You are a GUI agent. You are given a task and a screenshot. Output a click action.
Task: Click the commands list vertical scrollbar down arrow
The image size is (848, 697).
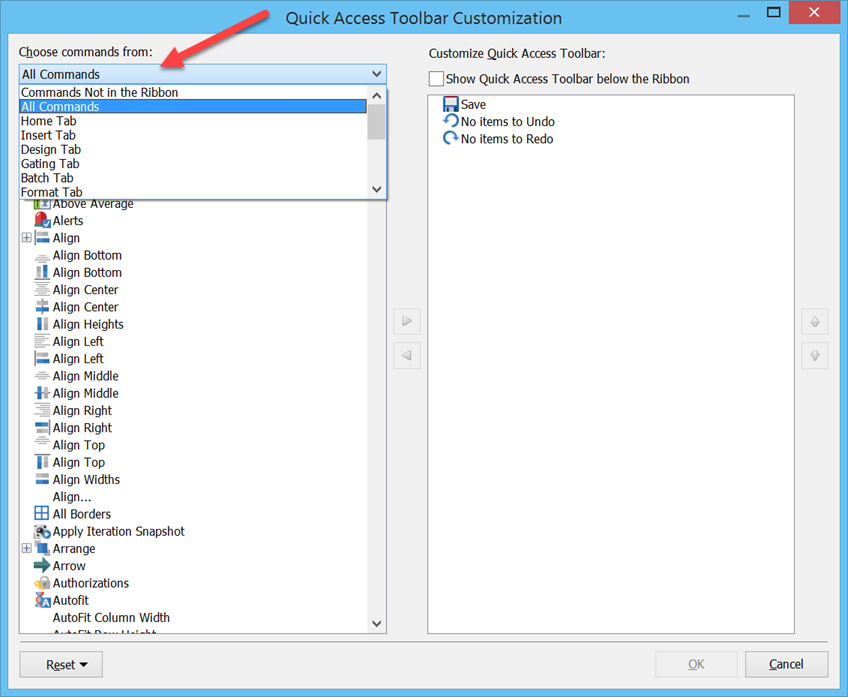(377, 624)
